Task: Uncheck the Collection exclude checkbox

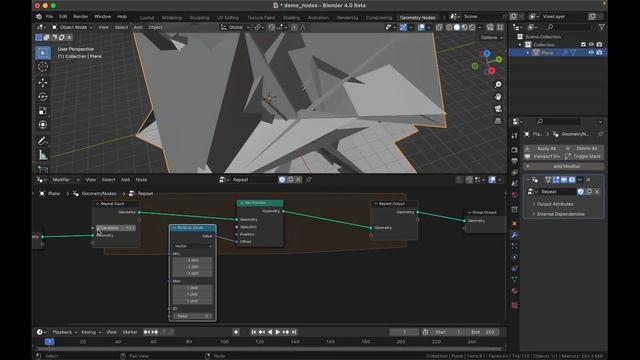Action: [583, 44]
